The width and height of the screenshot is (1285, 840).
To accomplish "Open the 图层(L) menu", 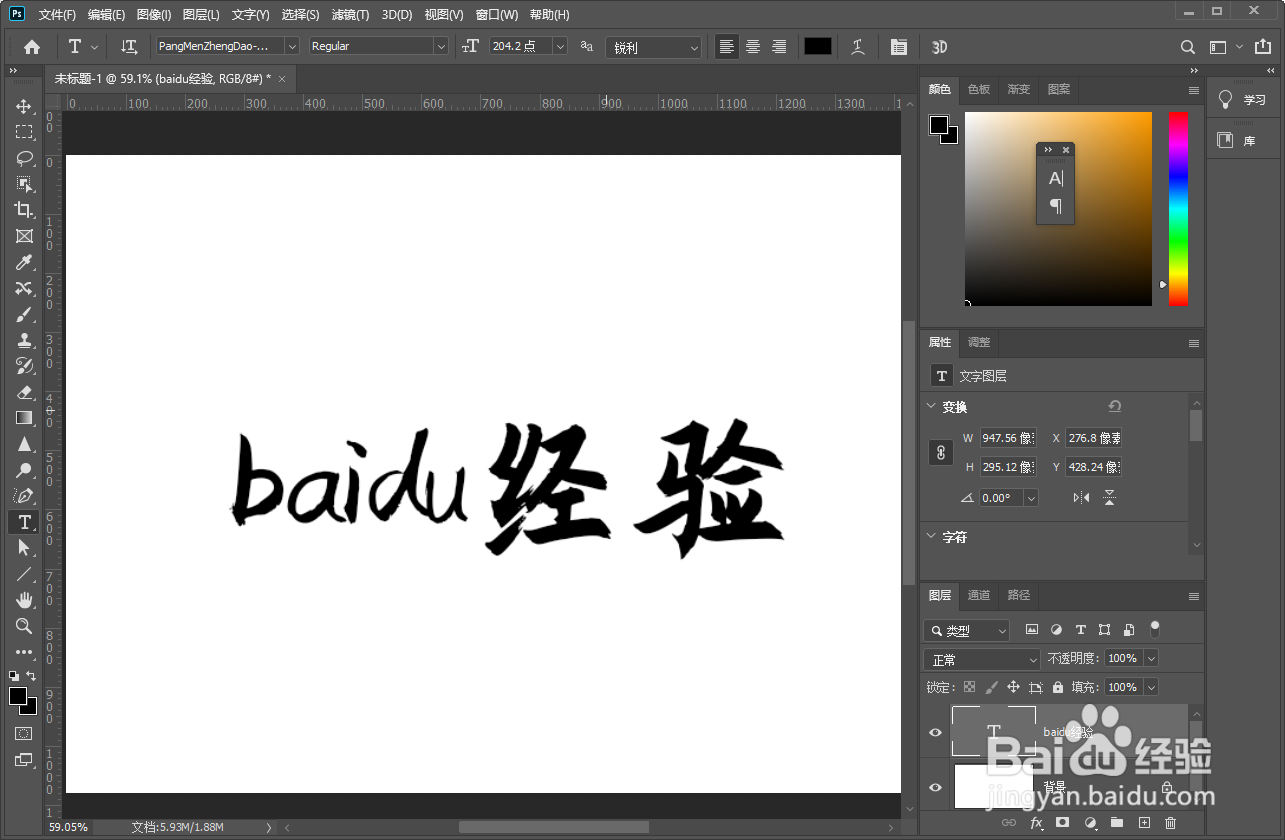I will (x=201, y=15).
